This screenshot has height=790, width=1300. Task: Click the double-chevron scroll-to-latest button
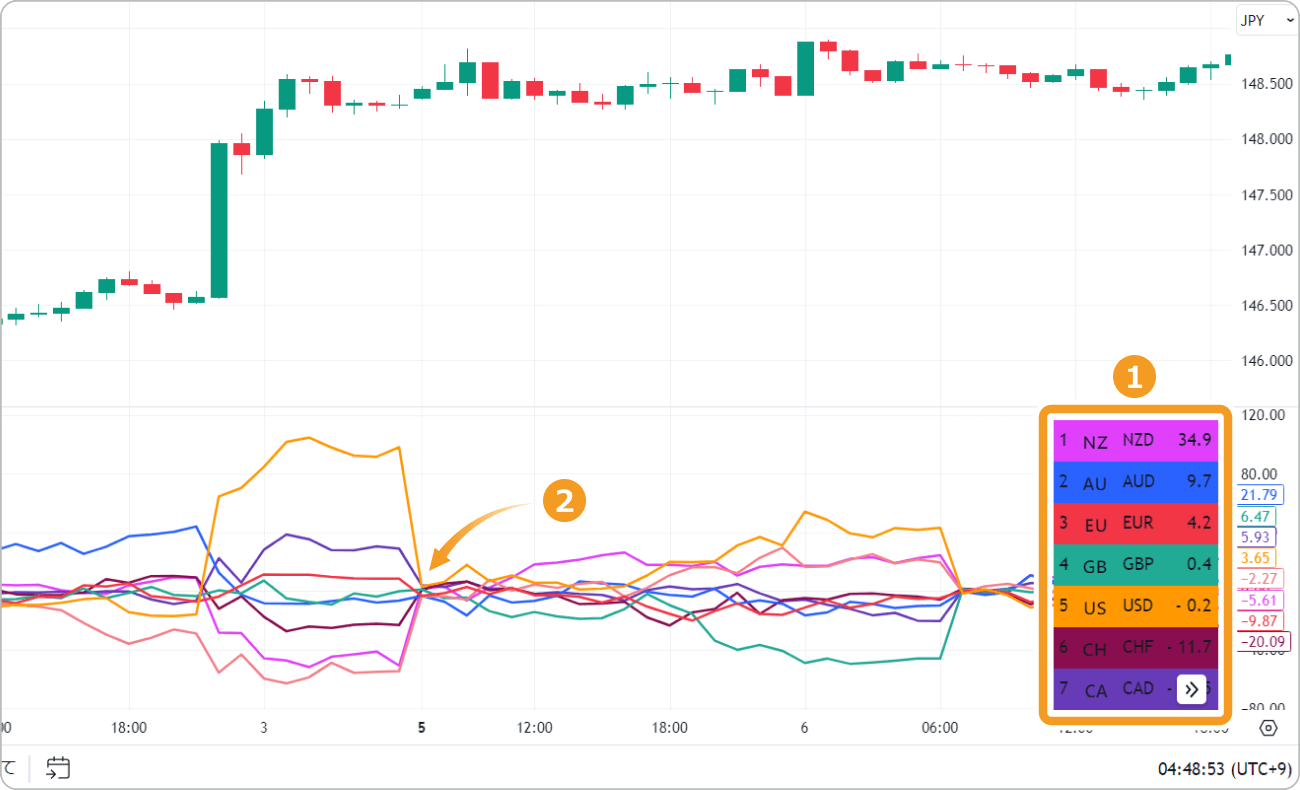click(x=1191, y=689)
